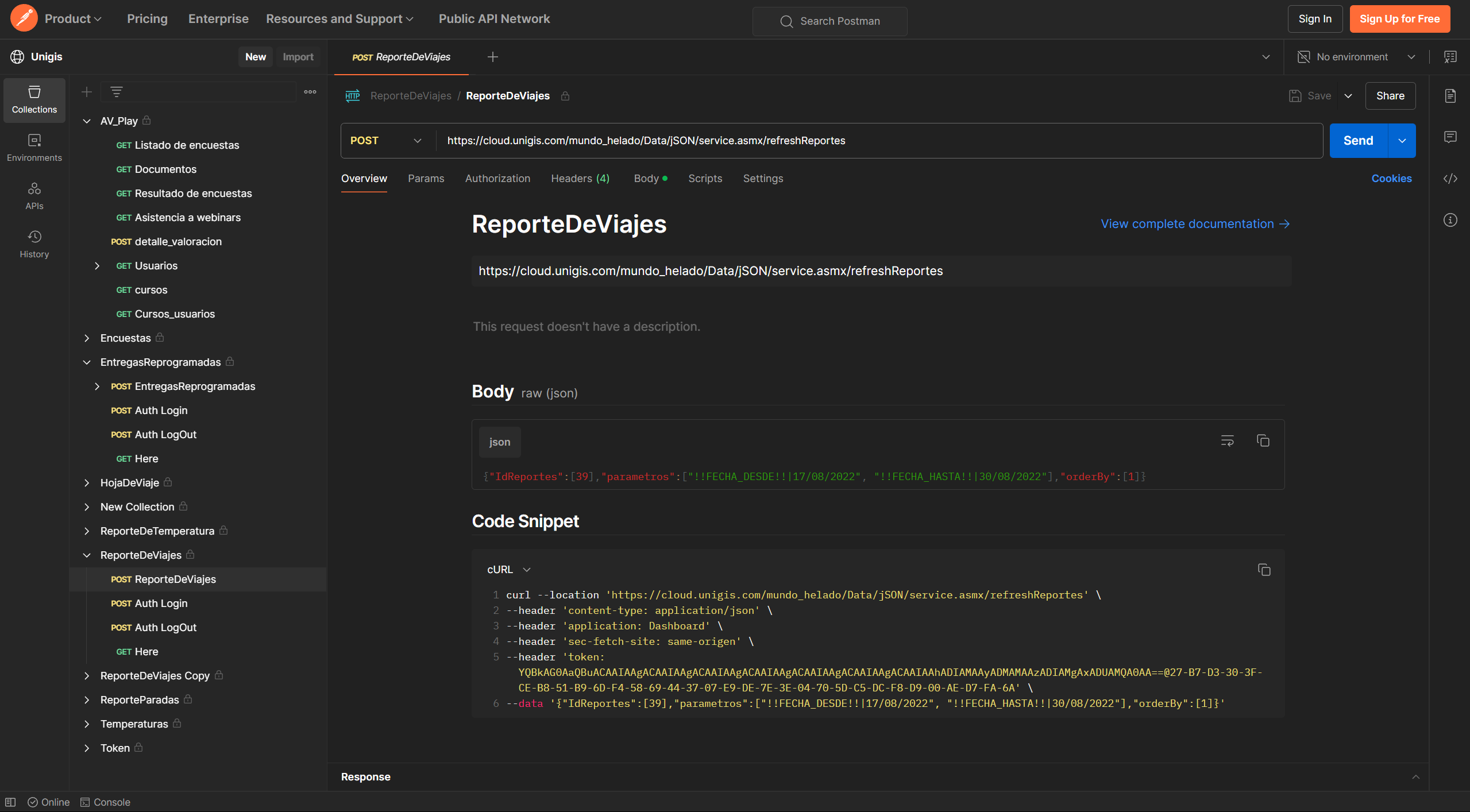The width and height of the screenshot is (1470, 812).
Task: Open the Save options dropdown arrow
Action: pos(1348,96)
